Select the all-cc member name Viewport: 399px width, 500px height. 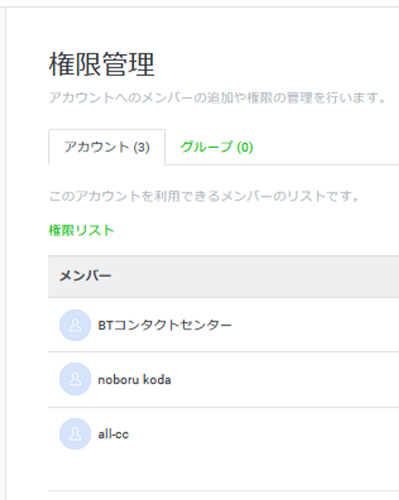[113, 434]
